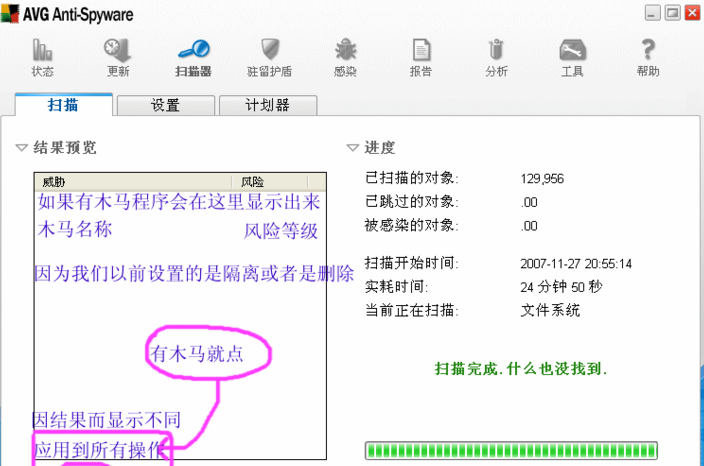Collapse the 结果预览 section triangle
This screenshot has height=466, width=704.
(21, 147)
